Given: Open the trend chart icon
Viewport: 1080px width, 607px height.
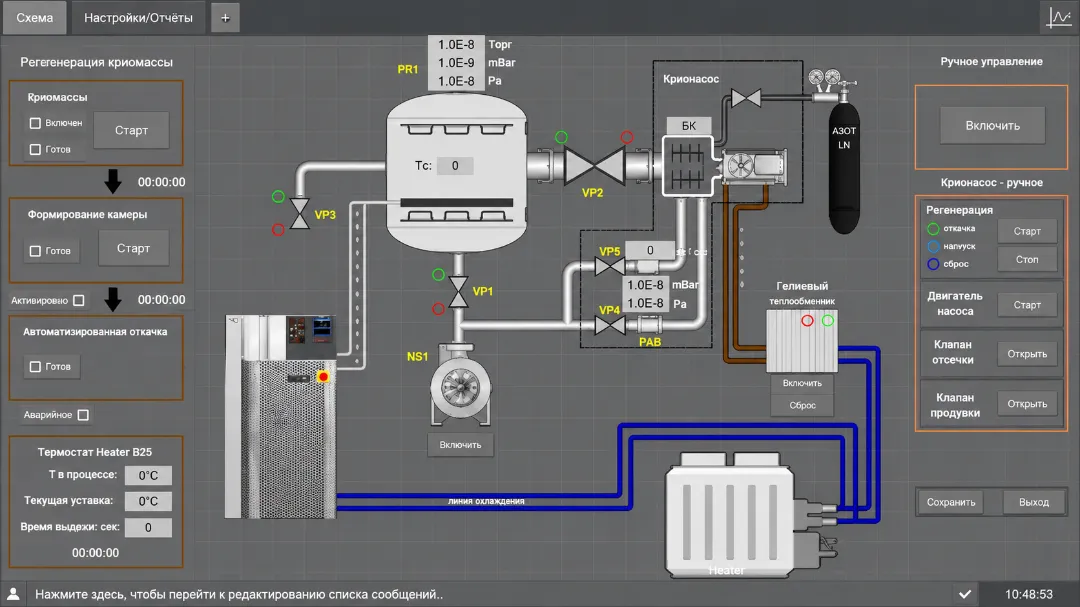Looking at the screenshot, I should [x=1058, y=17].
